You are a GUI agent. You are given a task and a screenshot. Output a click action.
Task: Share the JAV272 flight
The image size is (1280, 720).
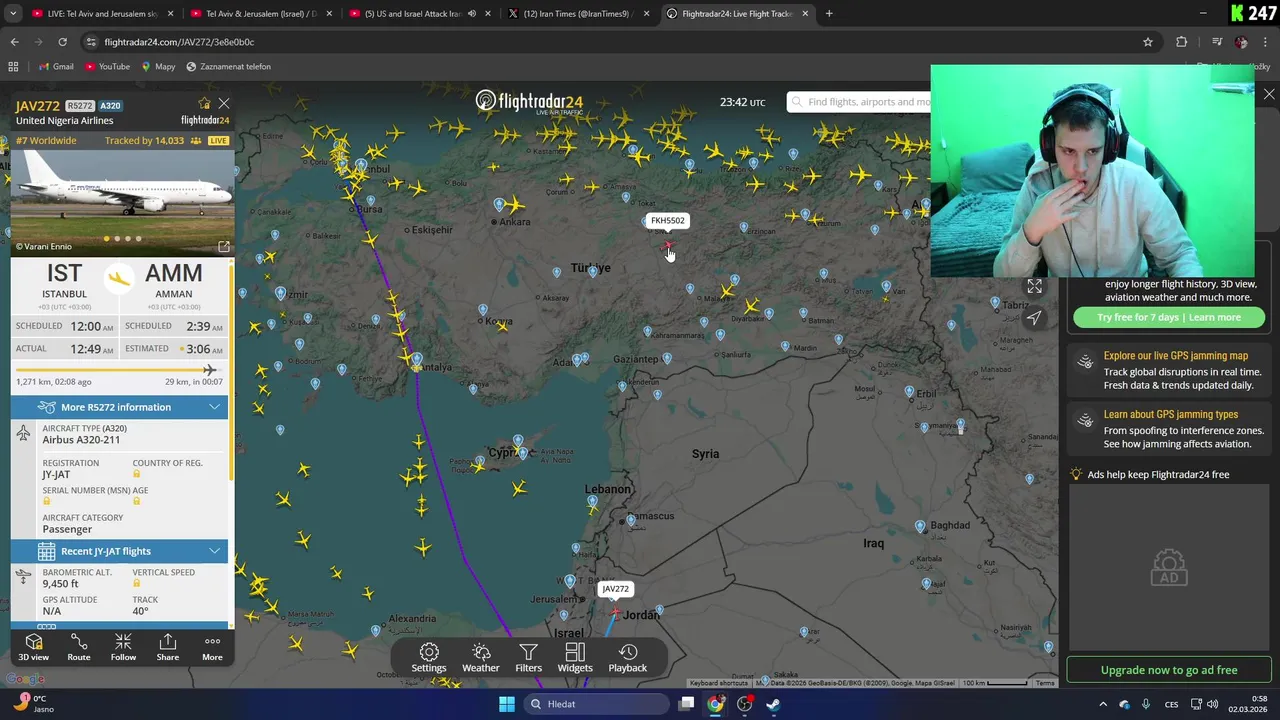(x=167, y=647)
